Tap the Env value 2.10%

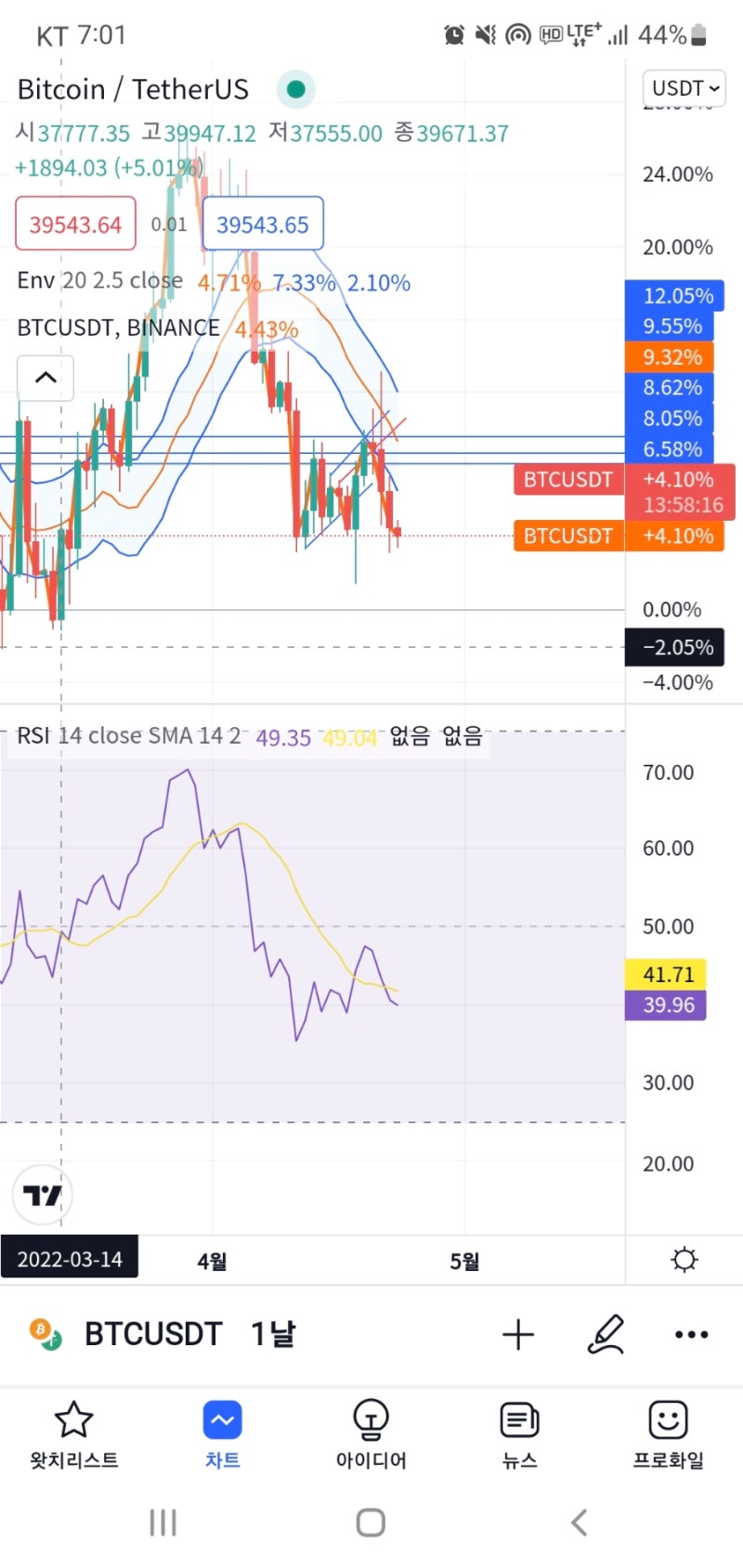tap(379, 283)
